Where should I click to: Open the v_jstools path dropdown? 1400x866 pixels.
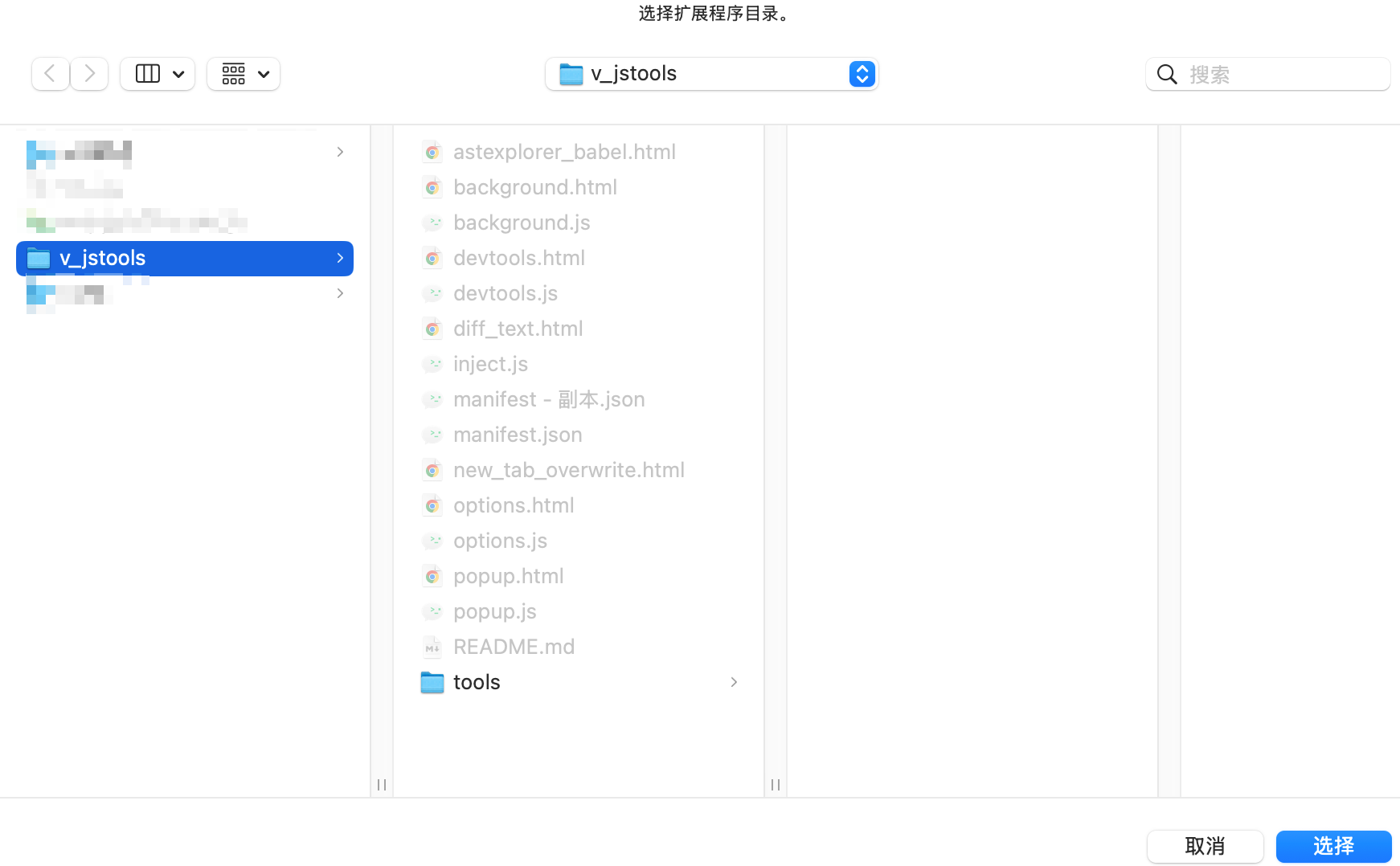coord(862,74)
